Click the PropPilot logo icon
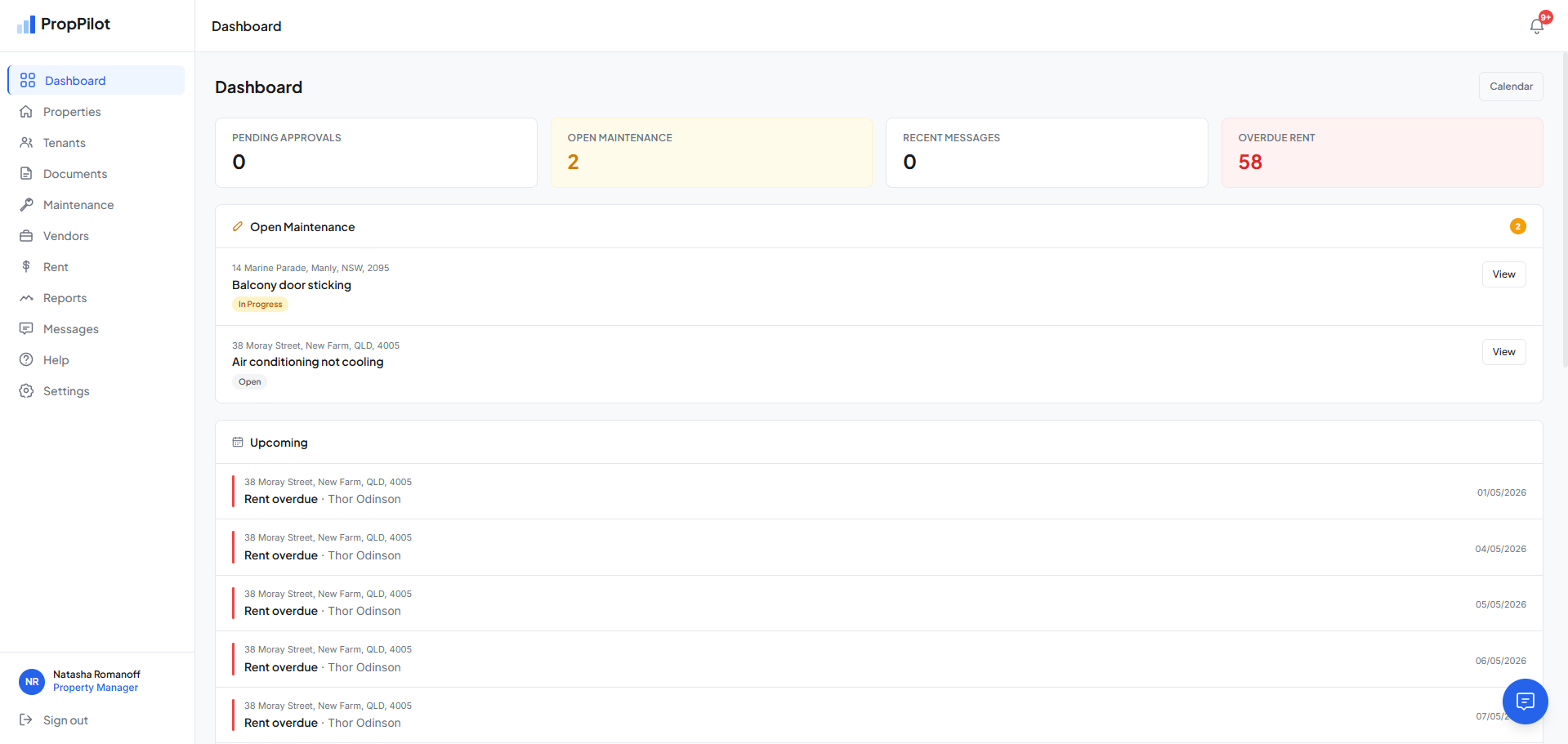The height and width of the screenshot is (744, 1568). point(26,25)
